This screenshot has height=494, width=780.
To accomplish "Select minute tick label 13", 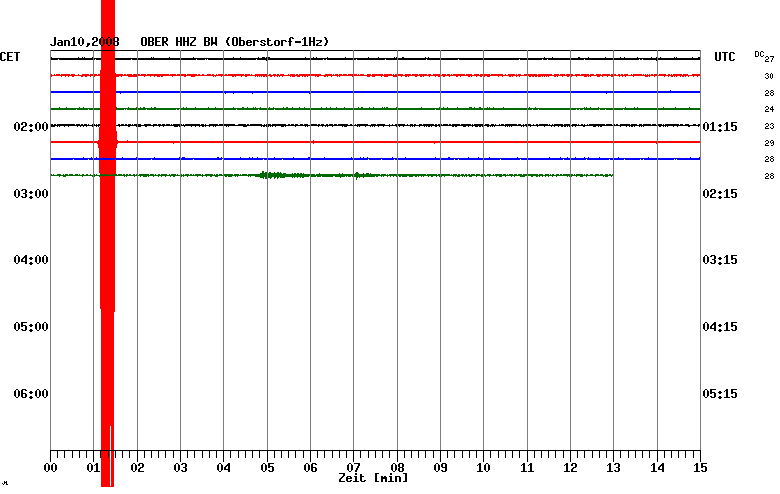I will 613,468.
